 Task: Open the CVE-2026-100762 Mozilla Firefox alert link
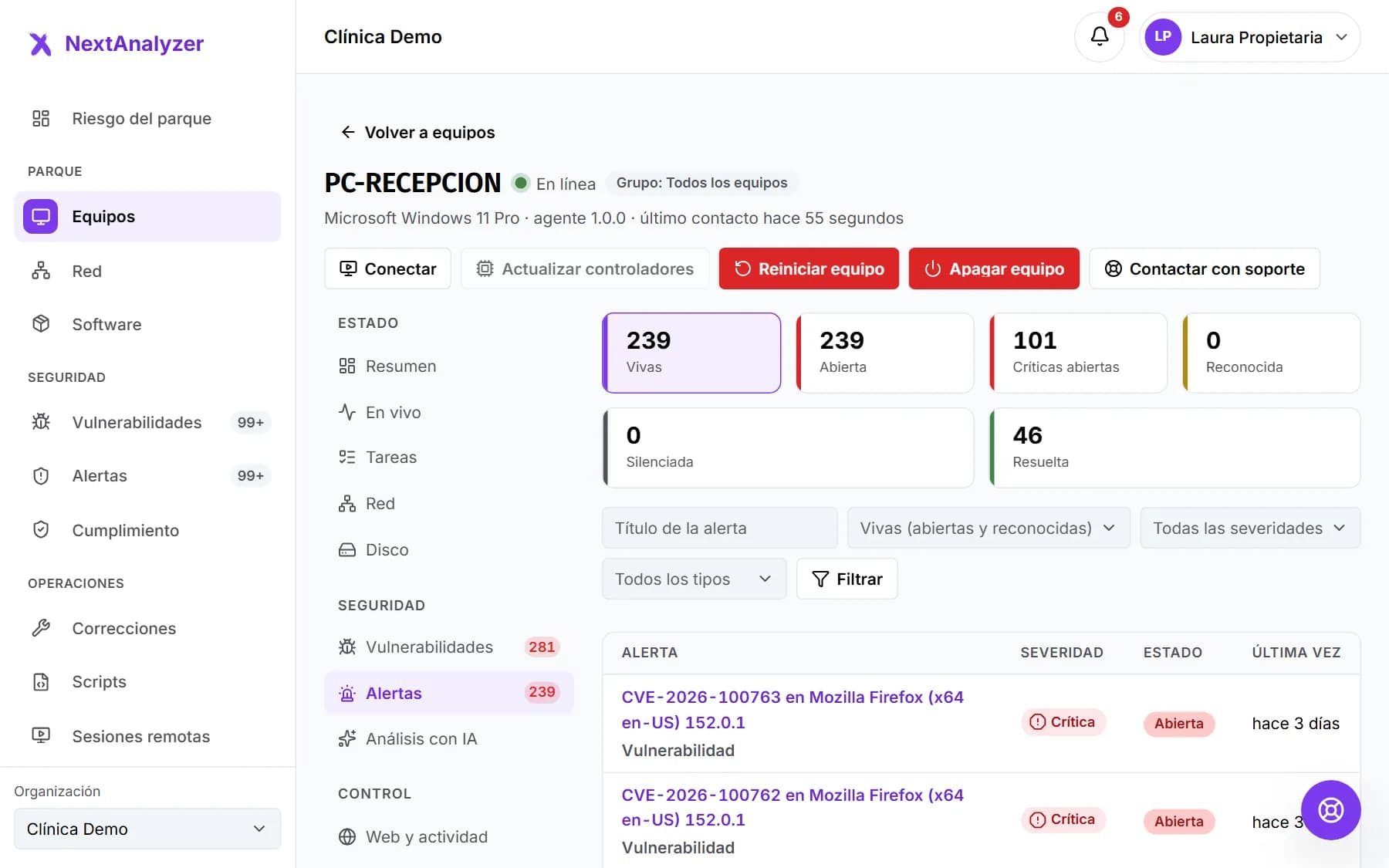(793, 807)
